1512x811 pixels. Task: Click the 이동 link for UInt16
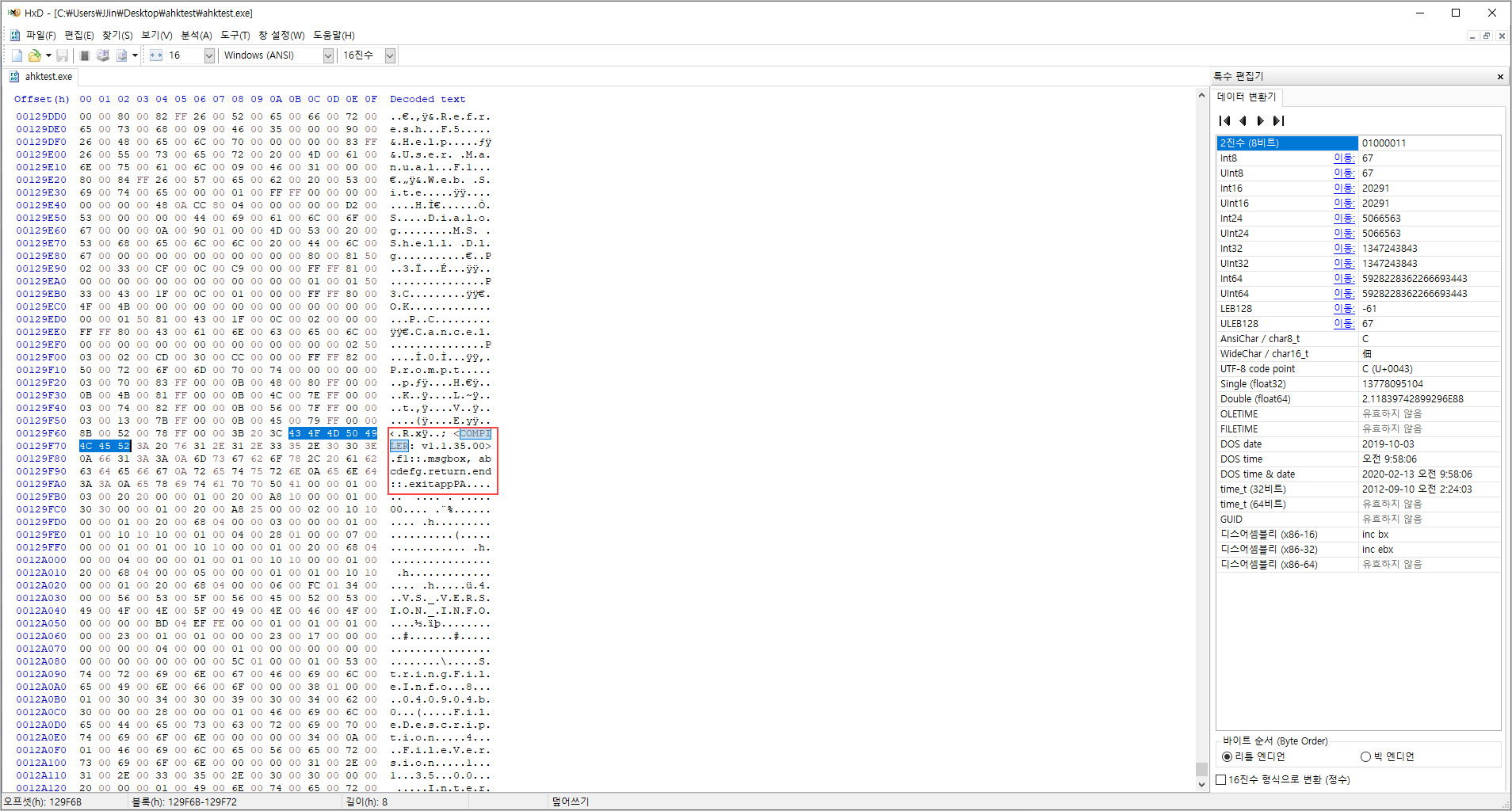point(1343,204)
